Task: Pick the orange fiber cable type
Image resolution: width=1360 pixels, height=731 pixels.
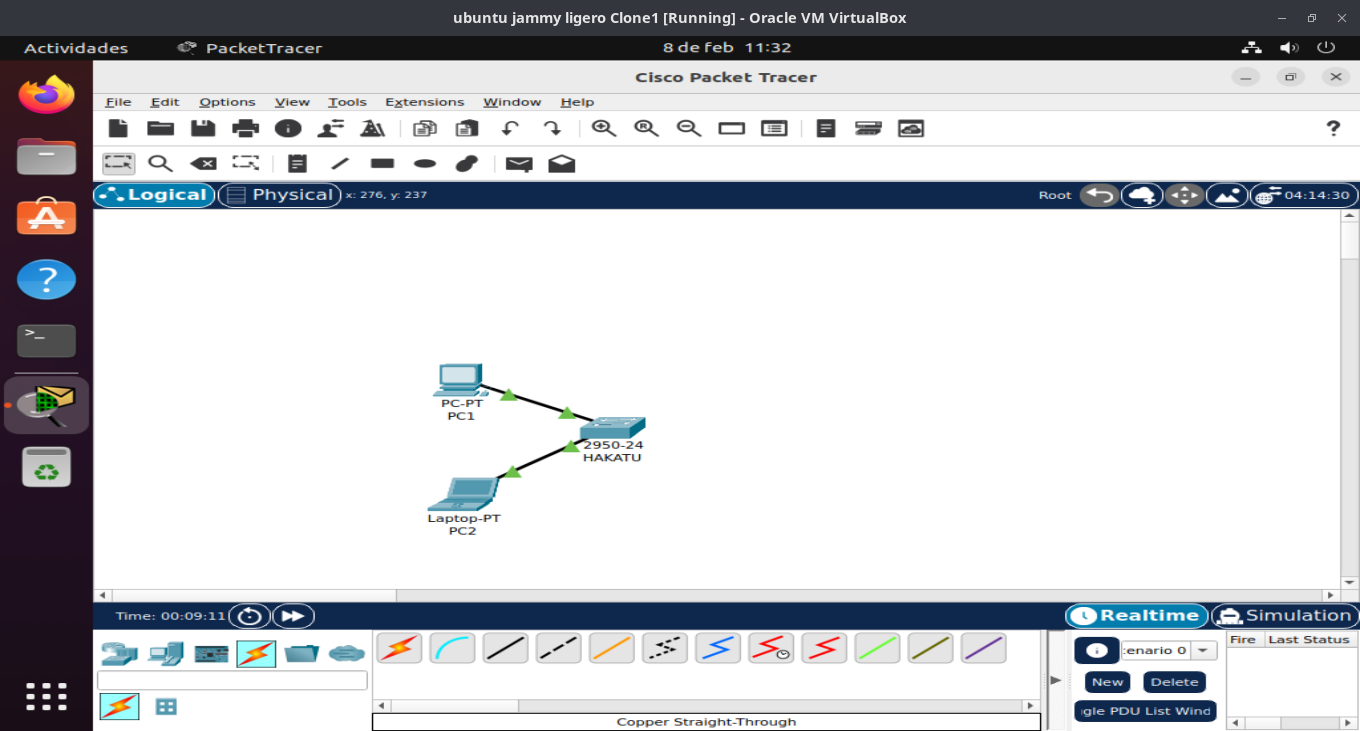Action: click(611, 648)
